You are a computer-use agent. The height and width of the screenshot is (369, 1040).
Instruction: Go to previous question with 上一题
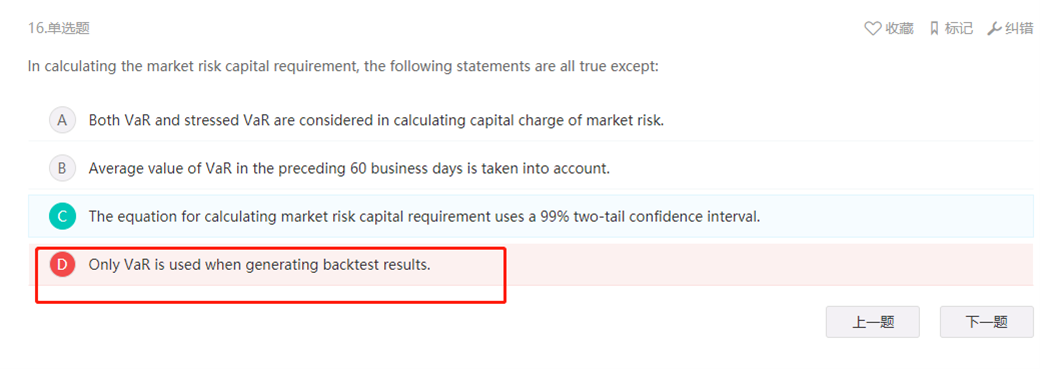point(872,322)
